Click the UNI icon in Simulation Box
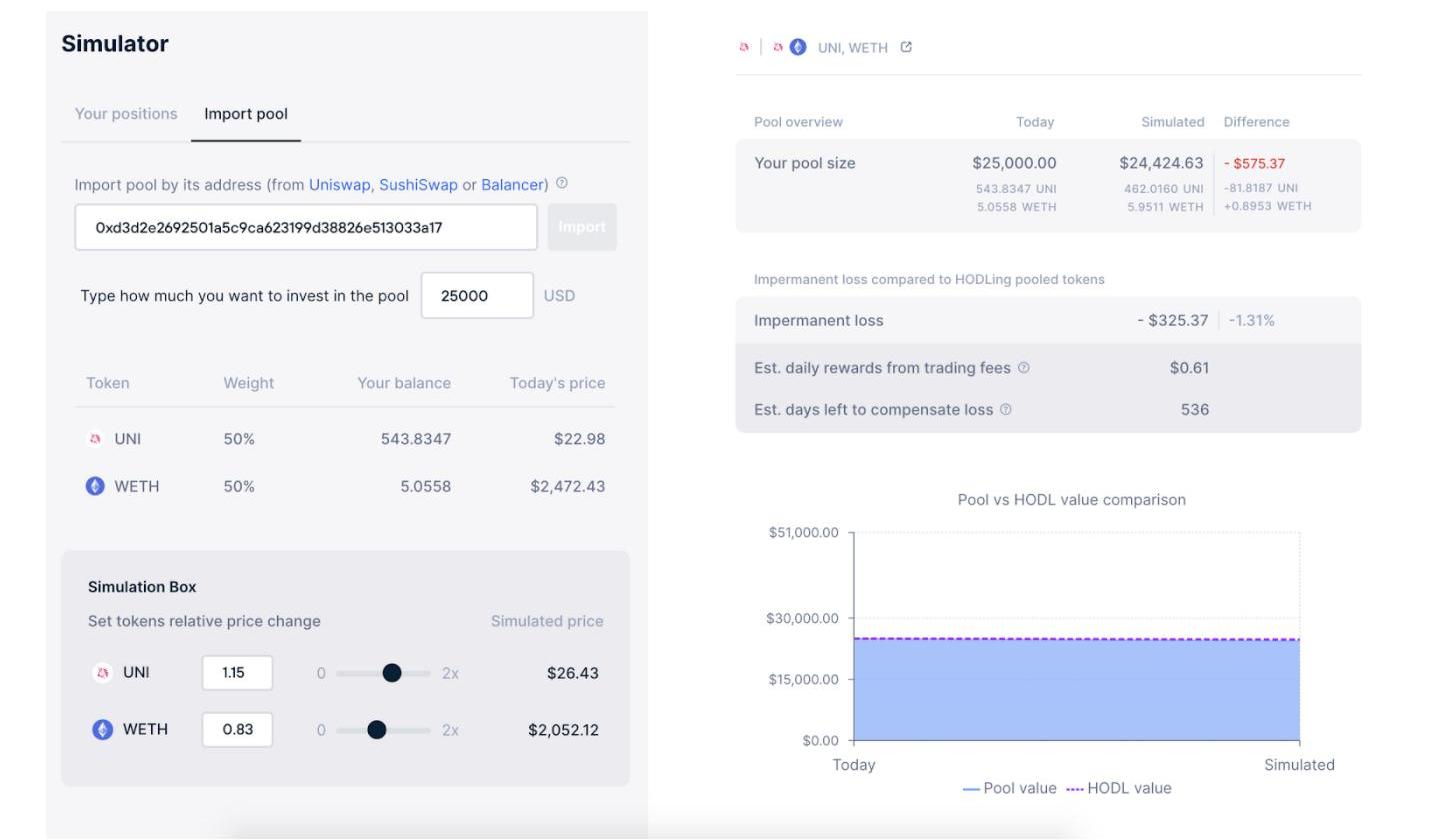 102,673
